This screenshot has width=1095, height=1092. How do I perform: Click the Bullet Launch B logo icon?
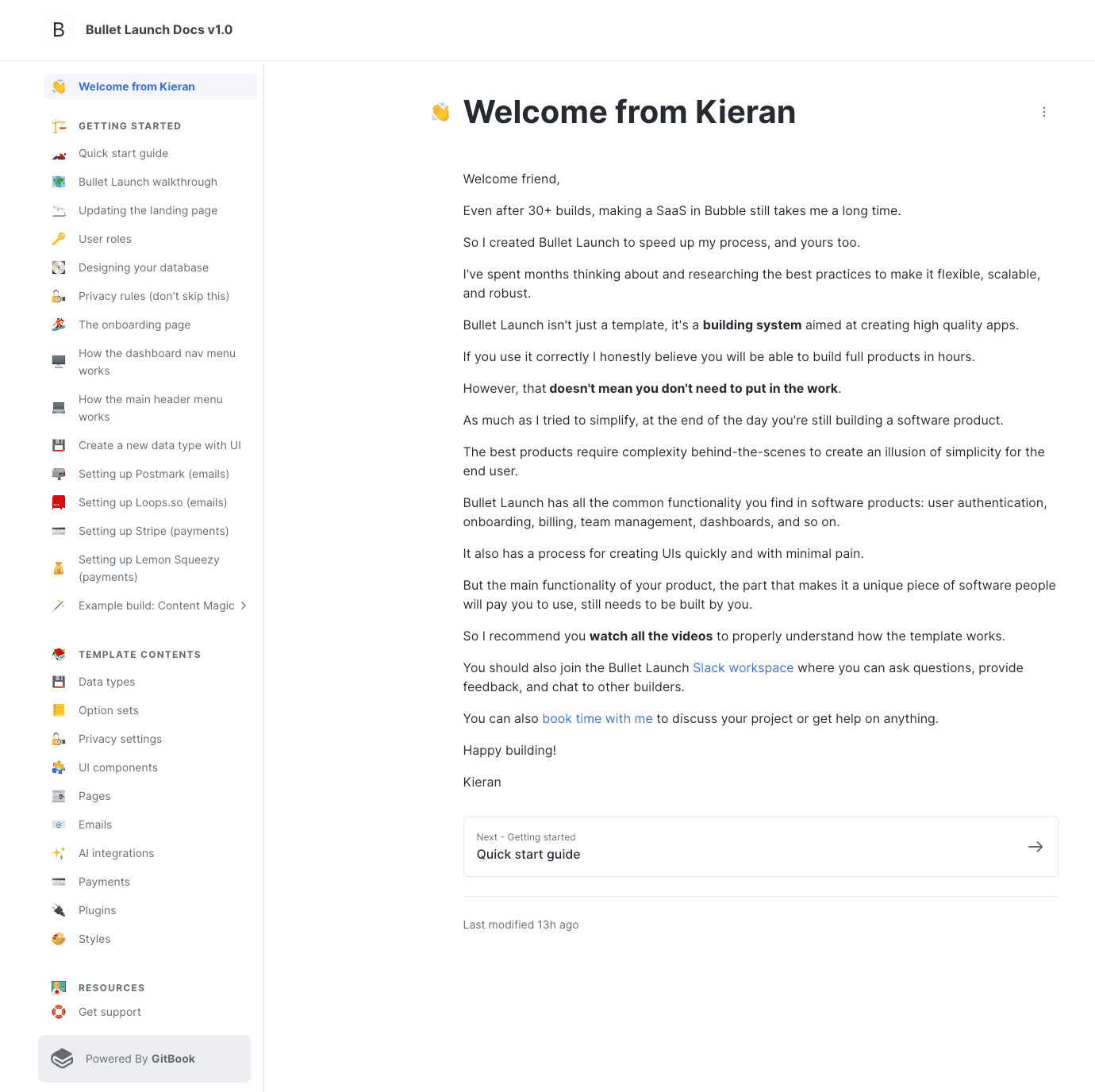(x=59, y=30)
